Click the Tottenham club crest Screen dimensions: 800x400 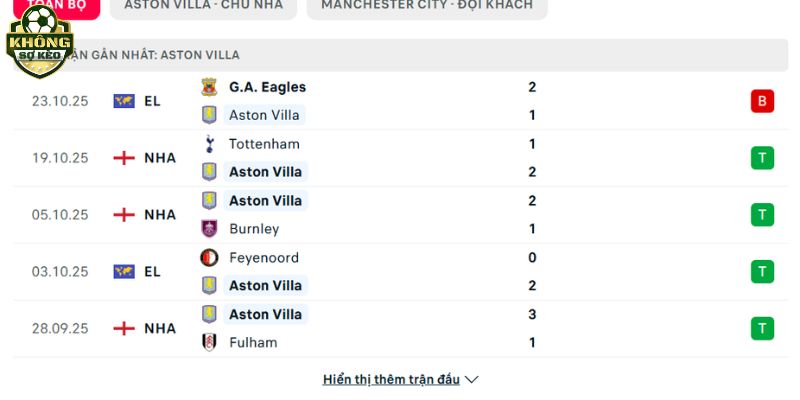(209, 144)
